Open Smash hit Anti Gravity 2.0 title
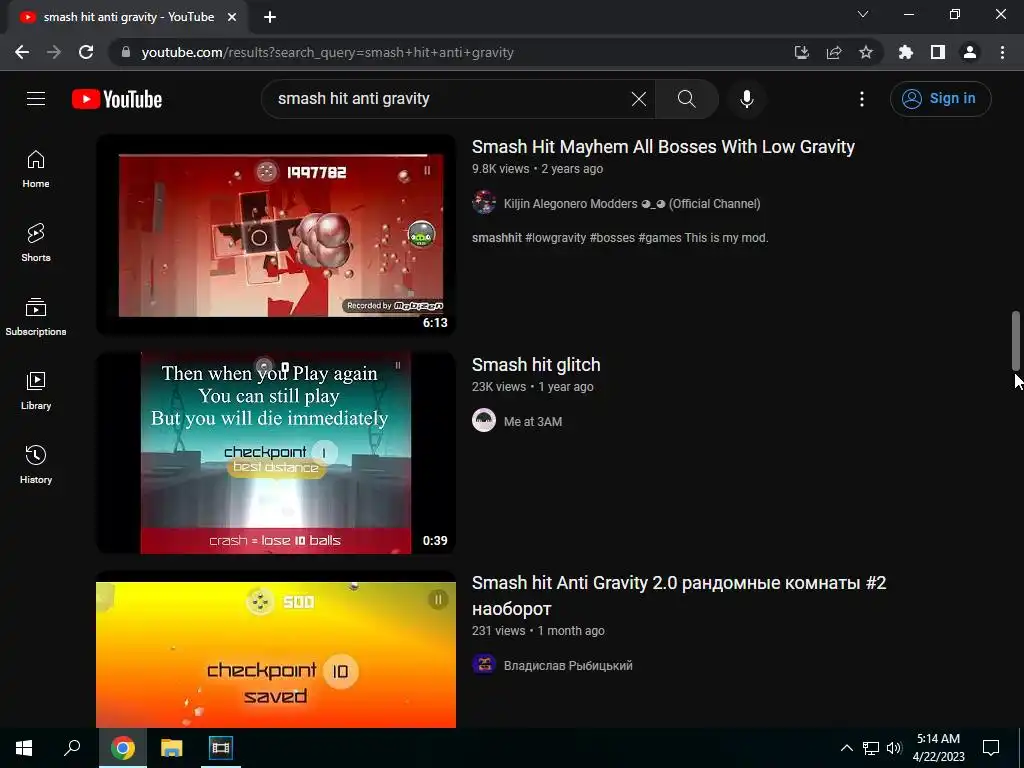 point(679,595)
